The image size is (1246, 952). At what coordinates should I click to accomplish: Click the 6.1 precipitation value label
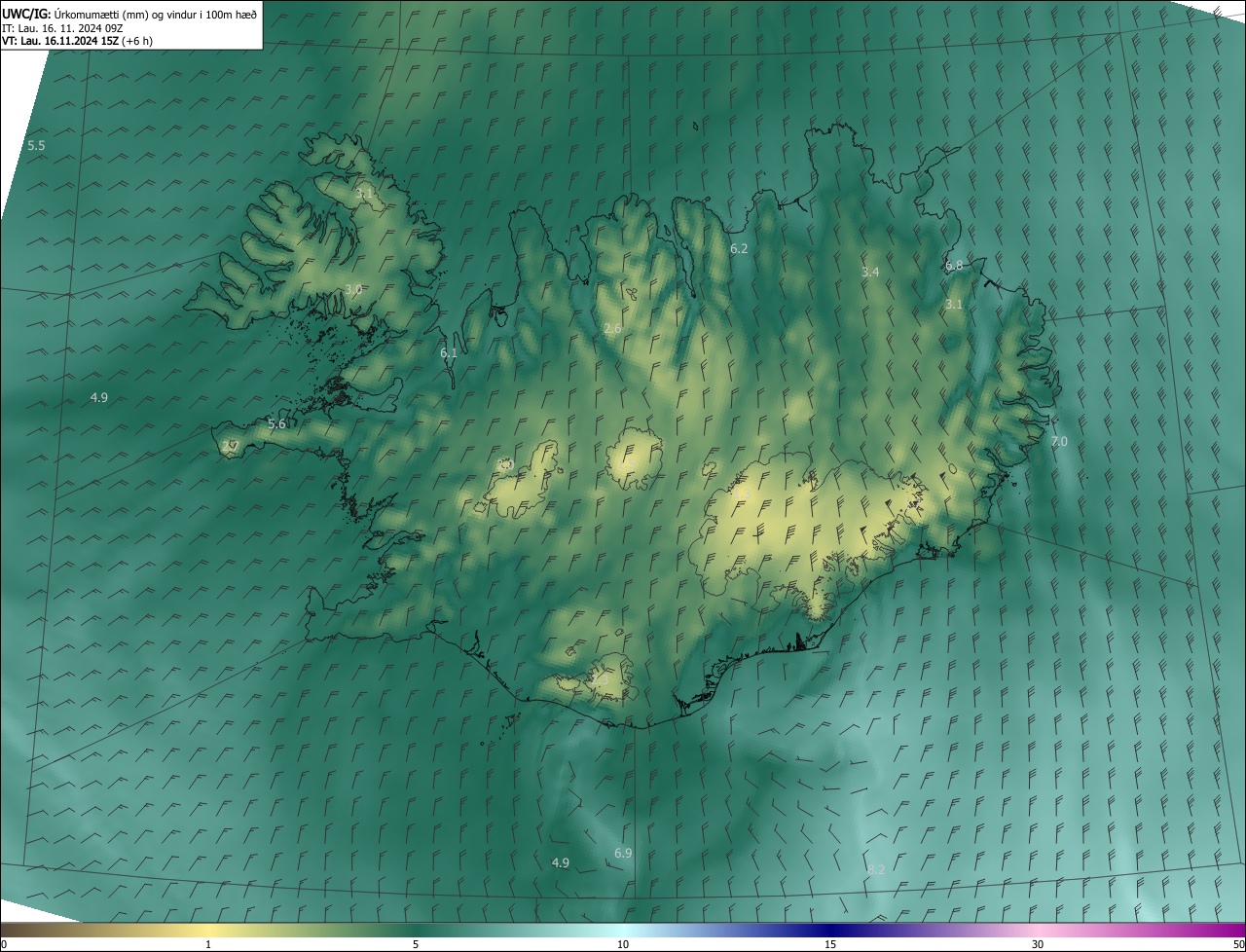point(449,353)
